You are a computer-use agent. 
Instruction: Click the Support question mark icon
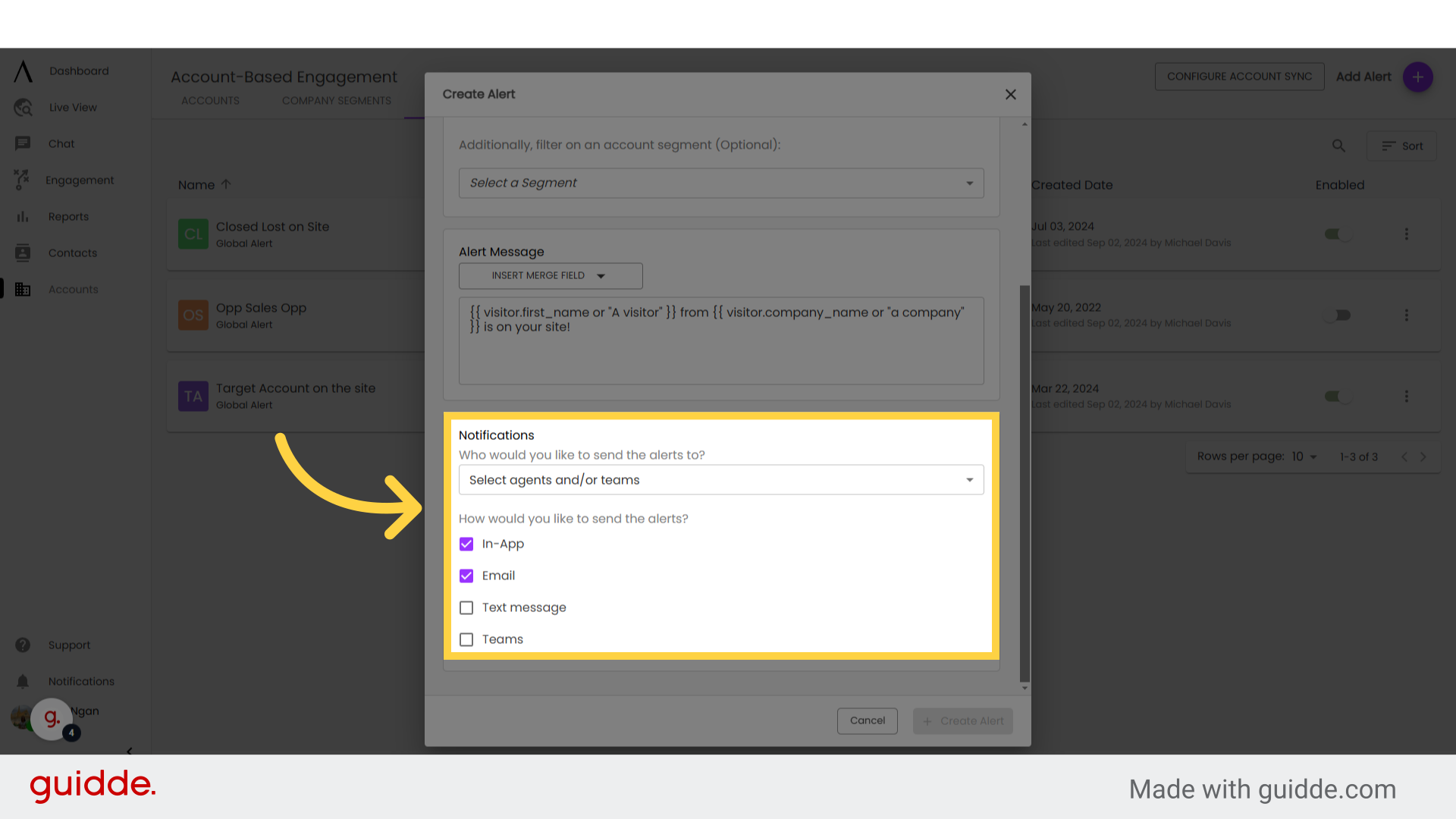pos(23,645)
